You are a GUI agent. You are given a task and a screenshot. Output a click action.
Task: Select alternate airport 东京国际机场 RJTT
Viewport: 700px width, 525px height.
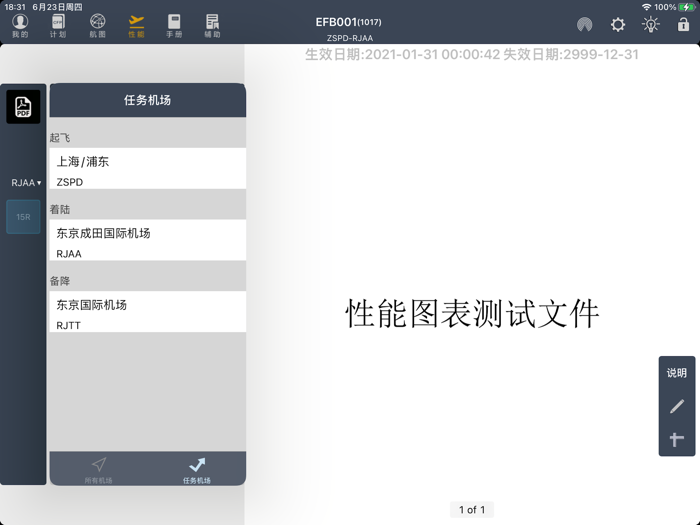click(x=148, y=312)
